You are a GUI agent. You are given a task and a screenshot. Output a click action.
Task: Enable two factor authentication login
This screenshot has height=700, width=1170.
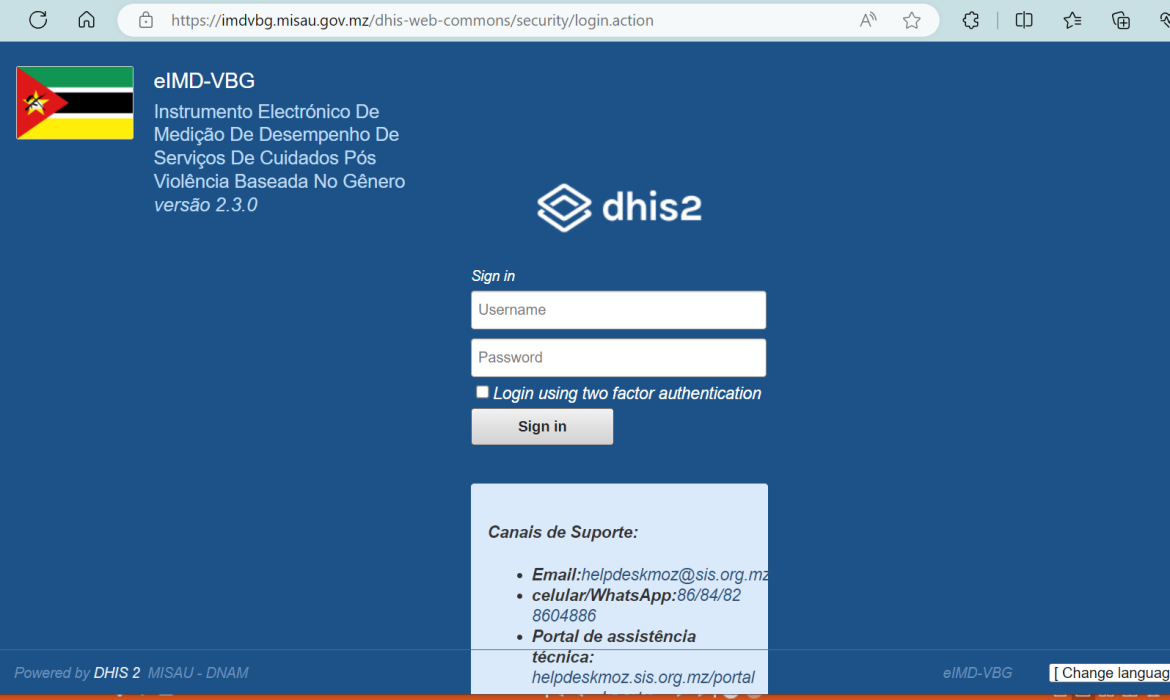(482, 391)
